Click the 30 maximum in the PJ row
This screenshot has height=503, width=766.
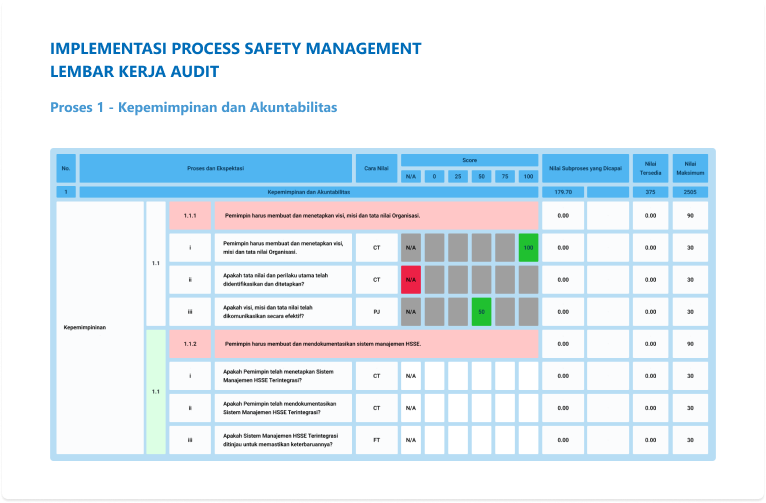(x=690, y=312)
